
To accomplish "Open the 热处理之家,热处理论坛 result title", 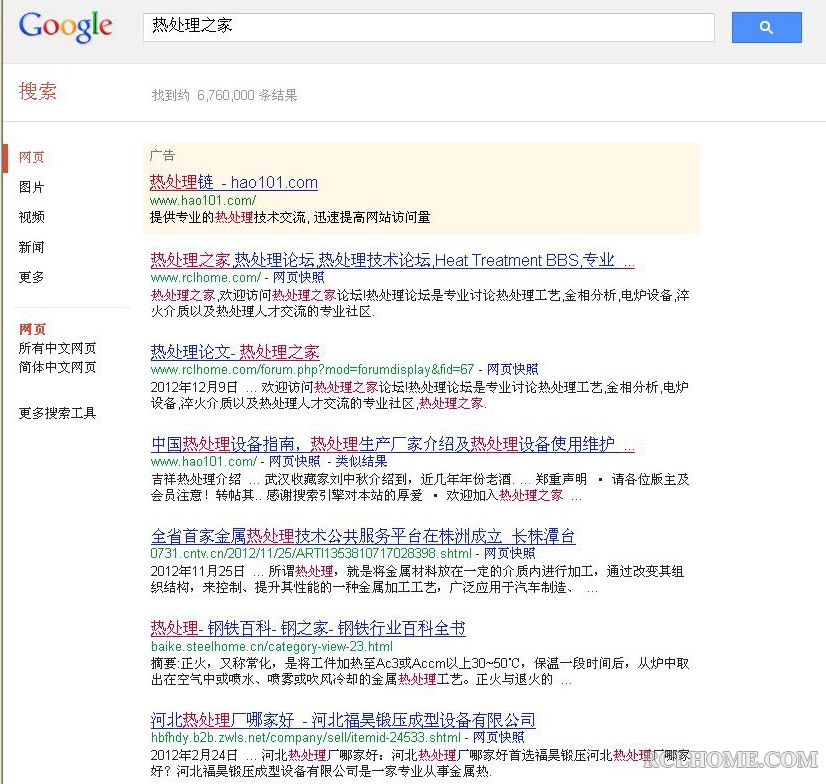I will coord(392,260).
